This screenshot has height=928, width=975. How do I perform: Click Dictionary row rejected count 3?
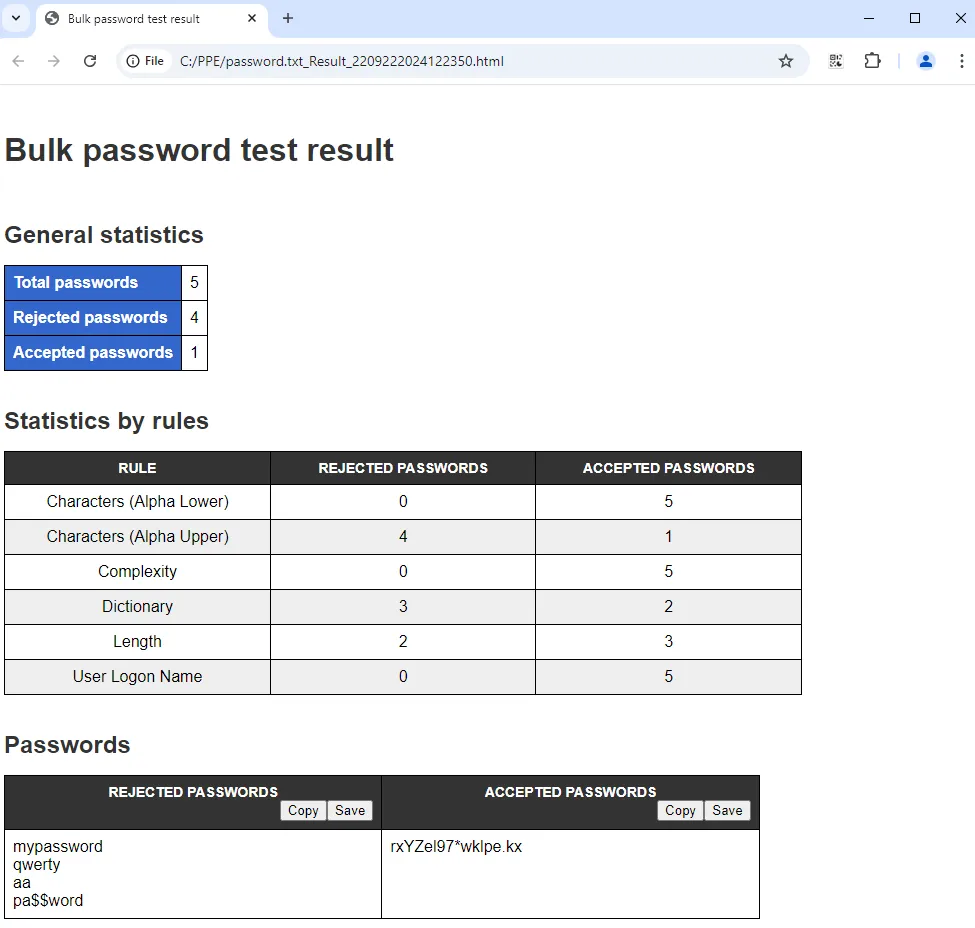(x=403, y=606)
